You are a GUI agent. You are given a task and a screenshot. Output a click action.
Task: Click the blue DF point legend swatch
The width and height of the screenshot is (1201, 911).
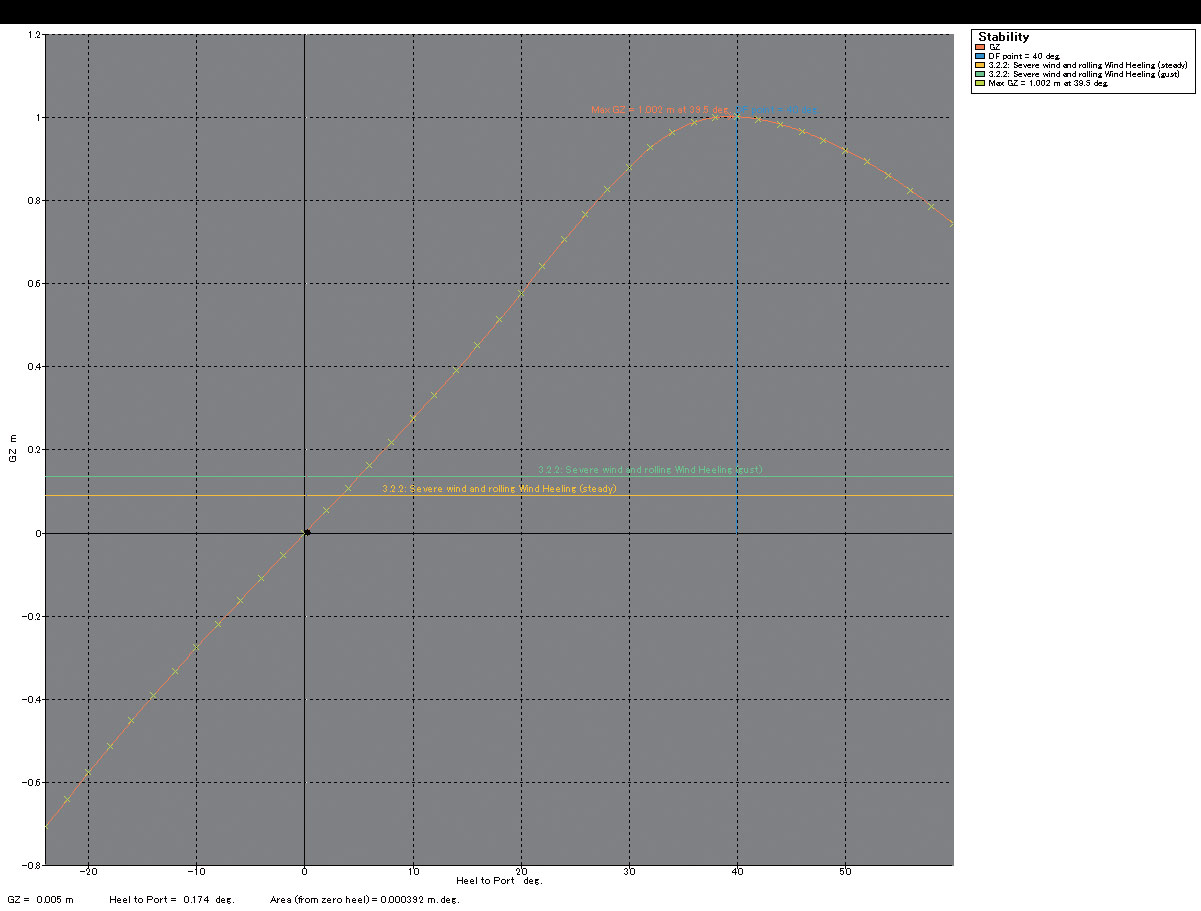tap(981, 56)
